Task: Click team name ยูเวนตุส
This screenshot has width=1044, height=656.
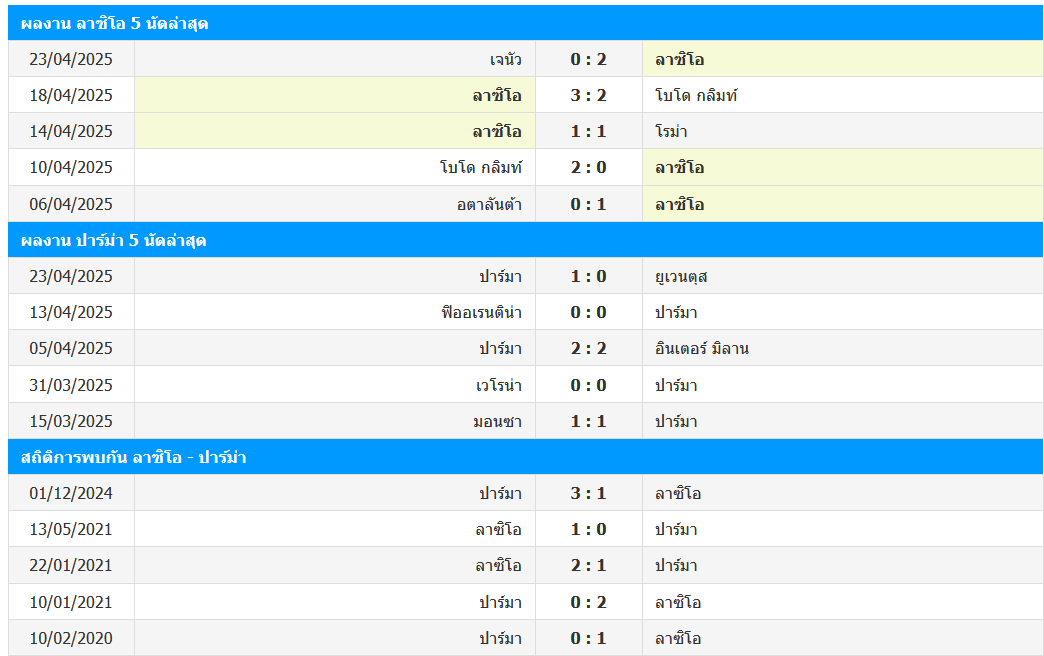Action: click(681, 276)
